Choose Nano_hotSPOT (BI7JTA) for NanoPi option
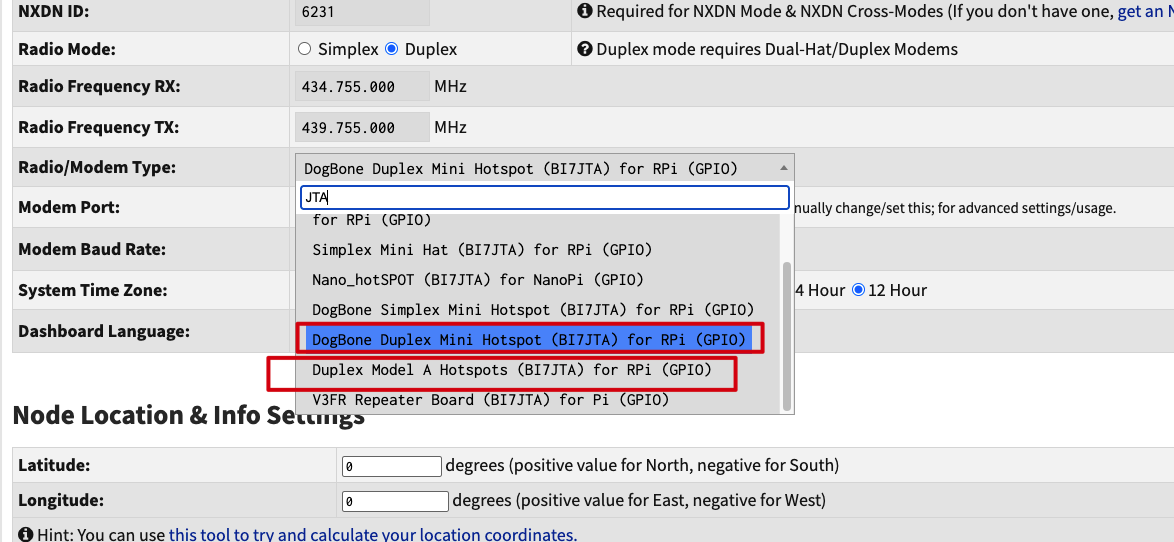 (478, 280)
